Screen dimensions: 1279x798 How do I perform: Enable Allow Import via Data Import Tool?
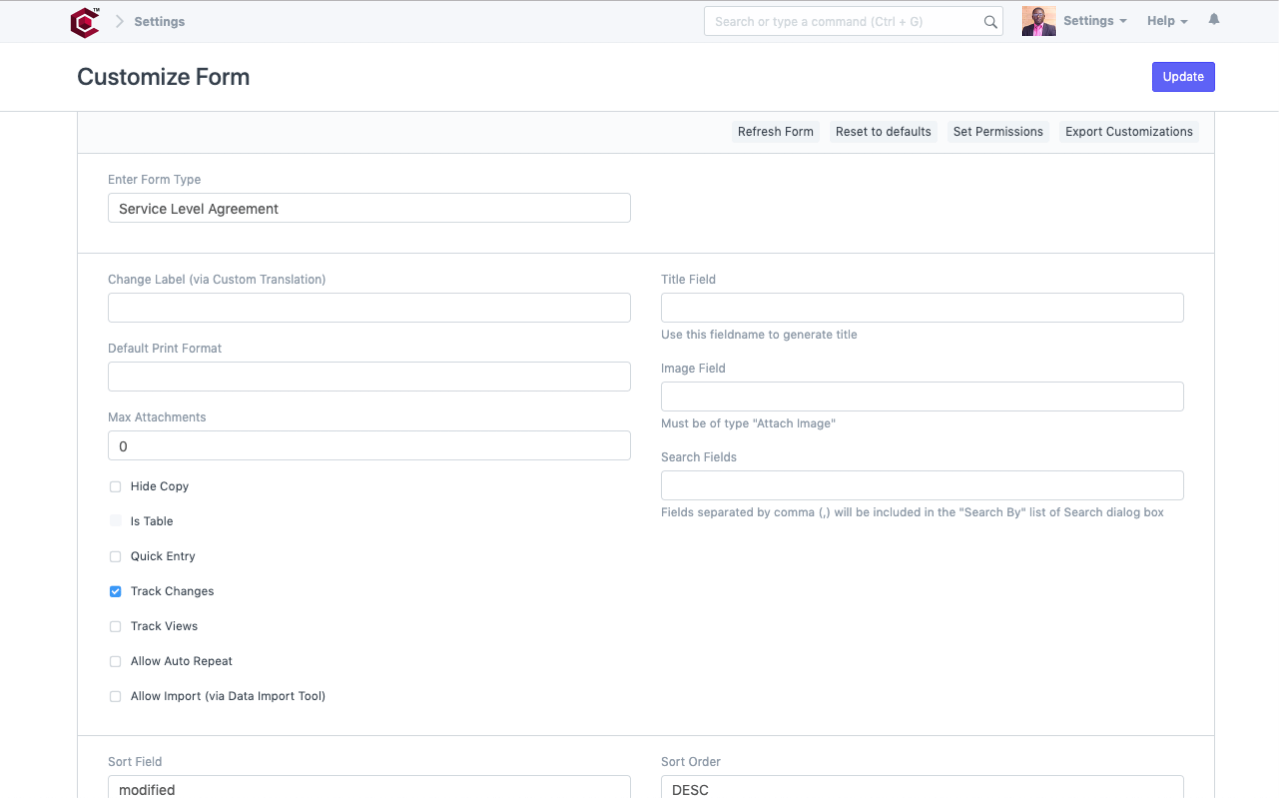coord(115,696)
